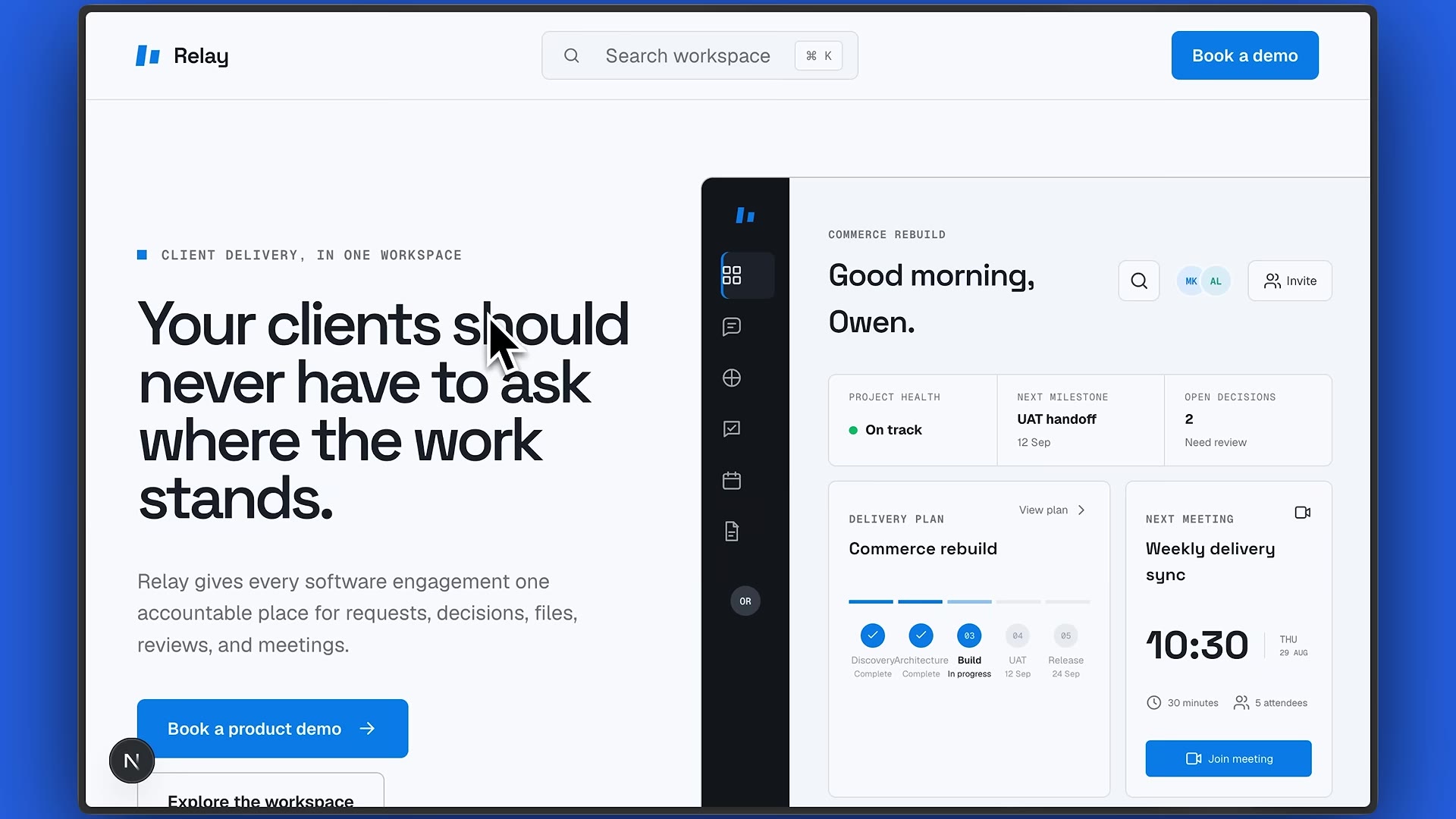Click the Book a demo button

(x=1245, y=55)
